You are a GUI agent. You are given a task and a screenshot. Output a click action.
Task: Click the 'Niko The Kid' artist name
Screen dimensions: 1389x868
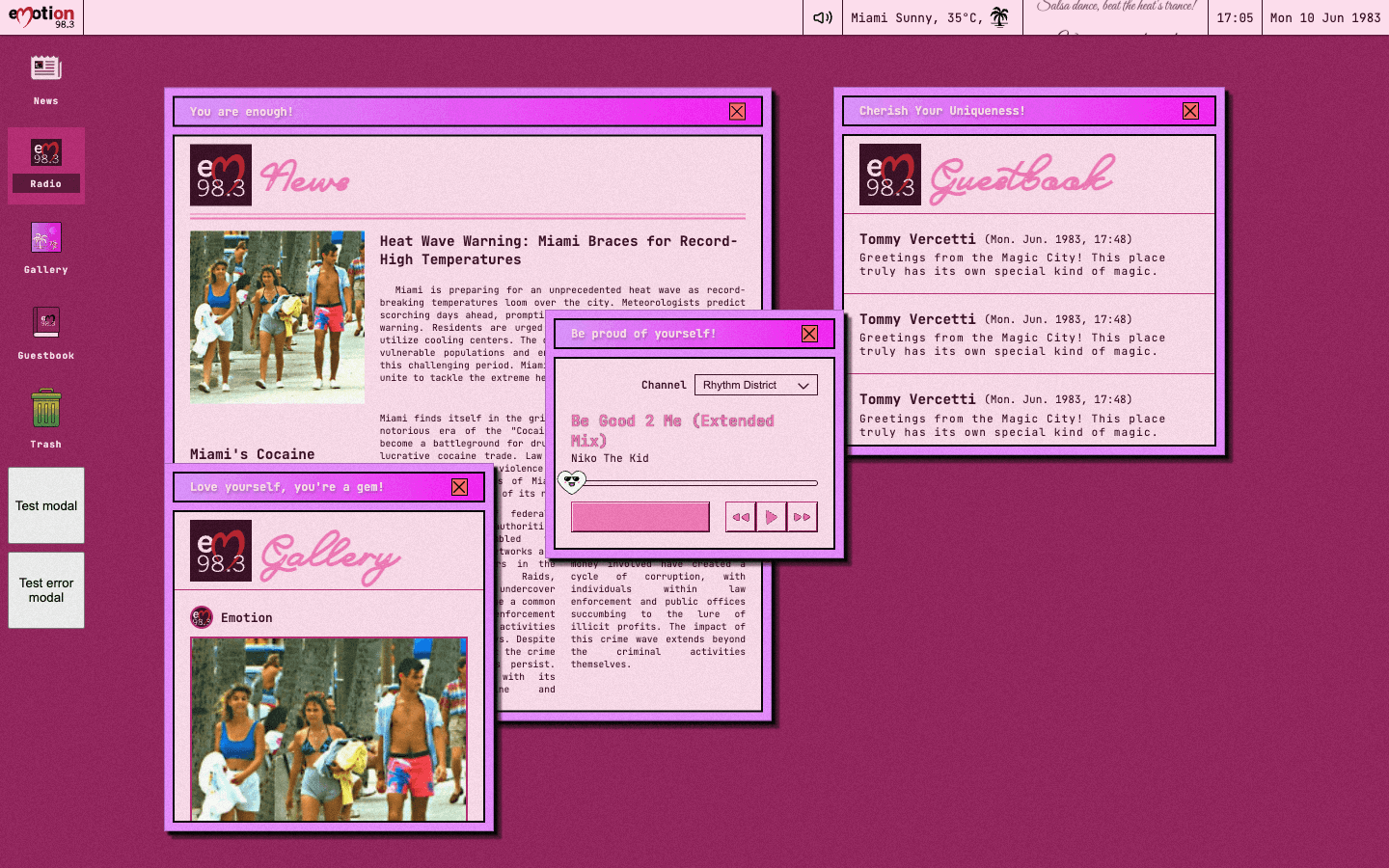tap(610, 458)
